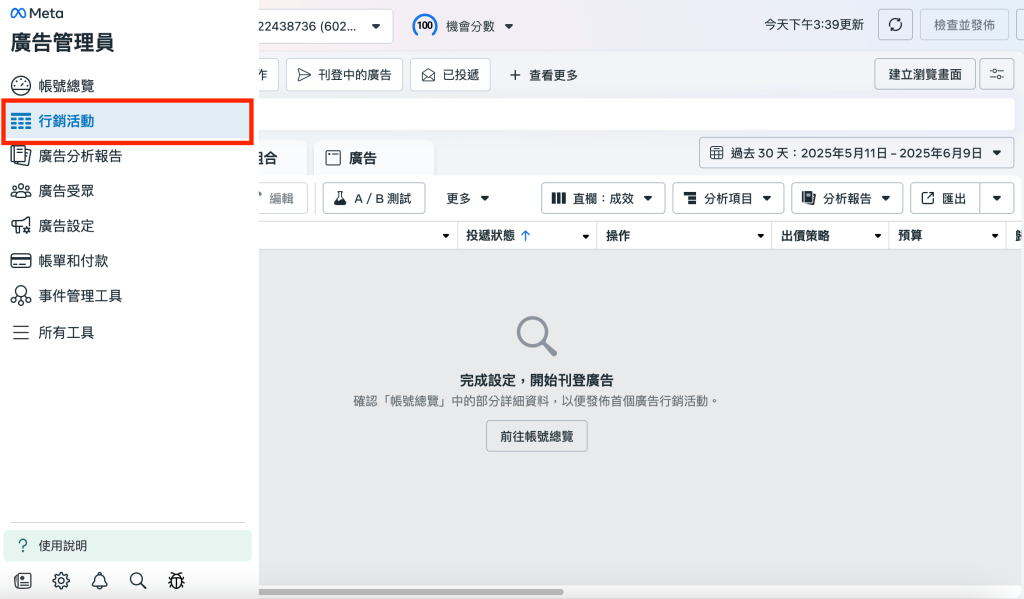
Task: Open the view customization sliders icon
Action: click(996, 74)
